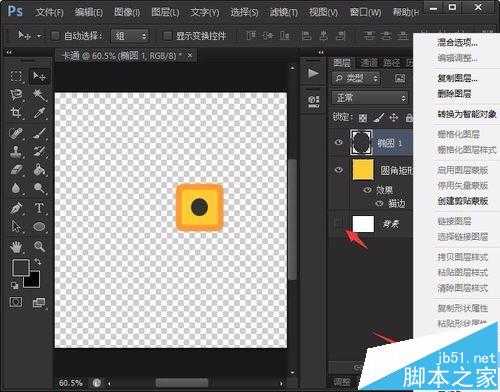Open the collapsed Properties panel icon
This screenshot has height=392, width=500.
click(x=313, y=101)
